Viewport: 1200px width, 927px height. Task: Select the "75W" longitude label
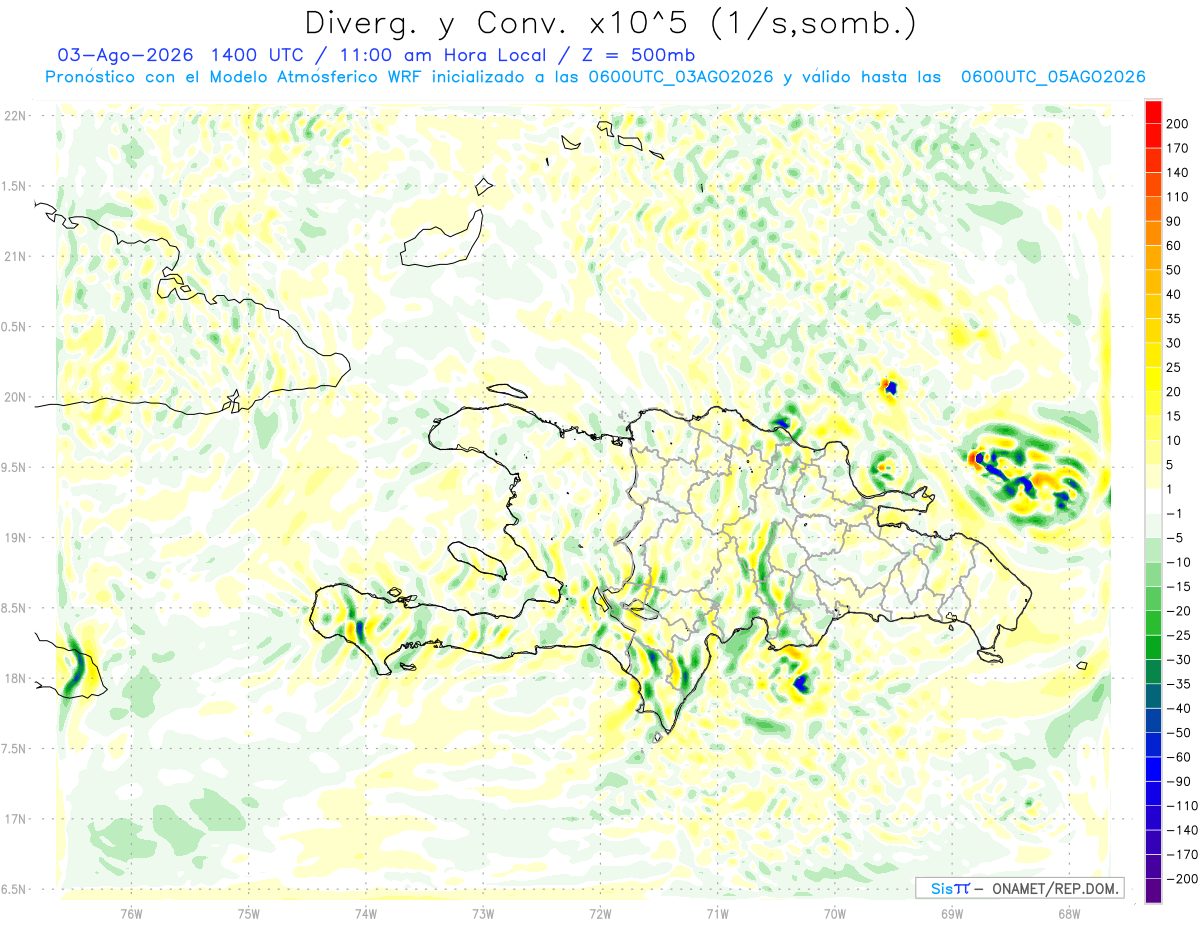tap(249, 912)
